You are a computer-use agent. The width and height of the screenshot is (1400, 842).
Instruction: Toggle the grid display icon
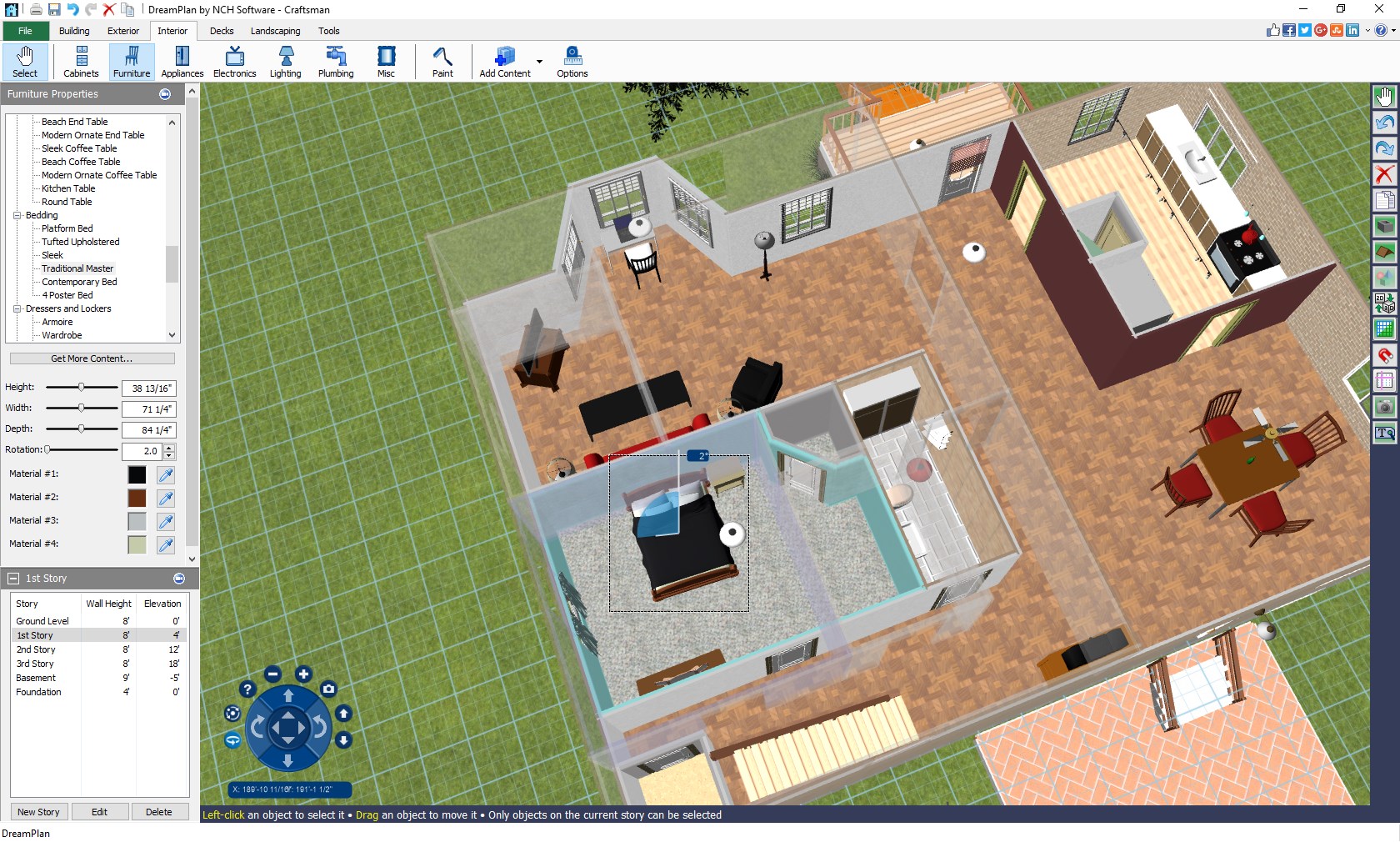[1385, 328]
